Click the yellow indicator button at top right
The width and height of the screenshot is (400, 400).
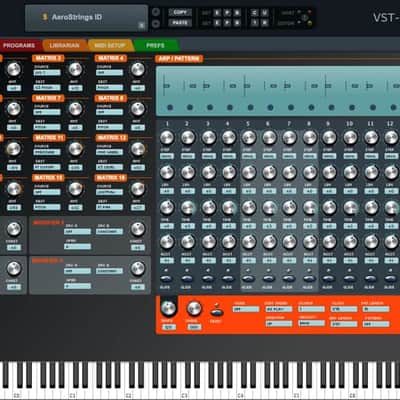pyautogui.click(x=310, y=23)
